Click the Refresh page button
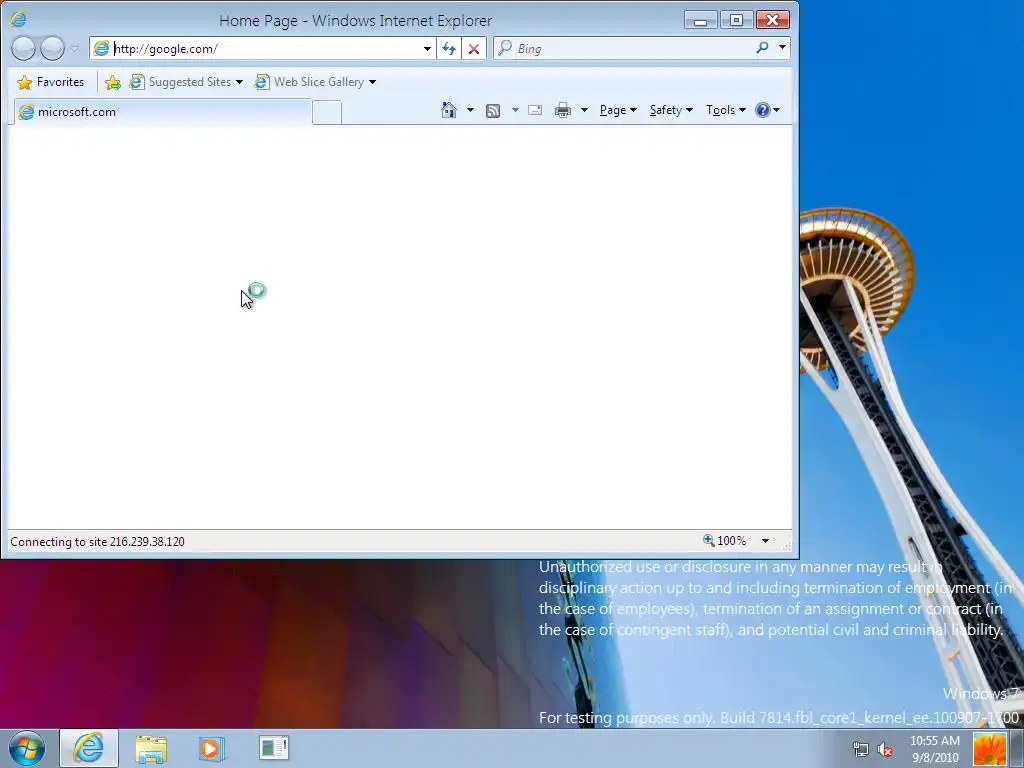The width and height of the screenshot is (1024, 768). click(x=449, y=48)
